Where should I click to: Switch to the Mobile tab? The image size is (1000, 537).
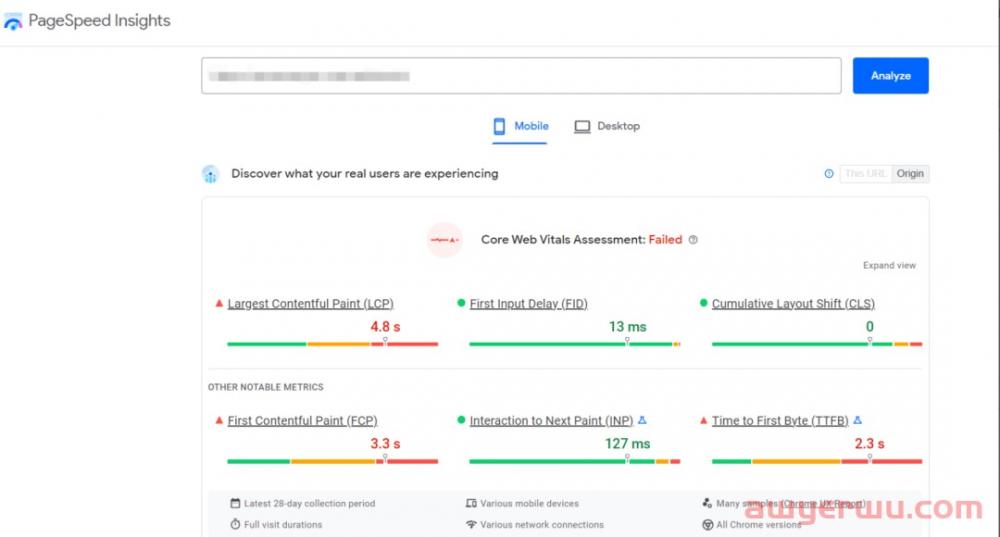[x=521, y=127]
